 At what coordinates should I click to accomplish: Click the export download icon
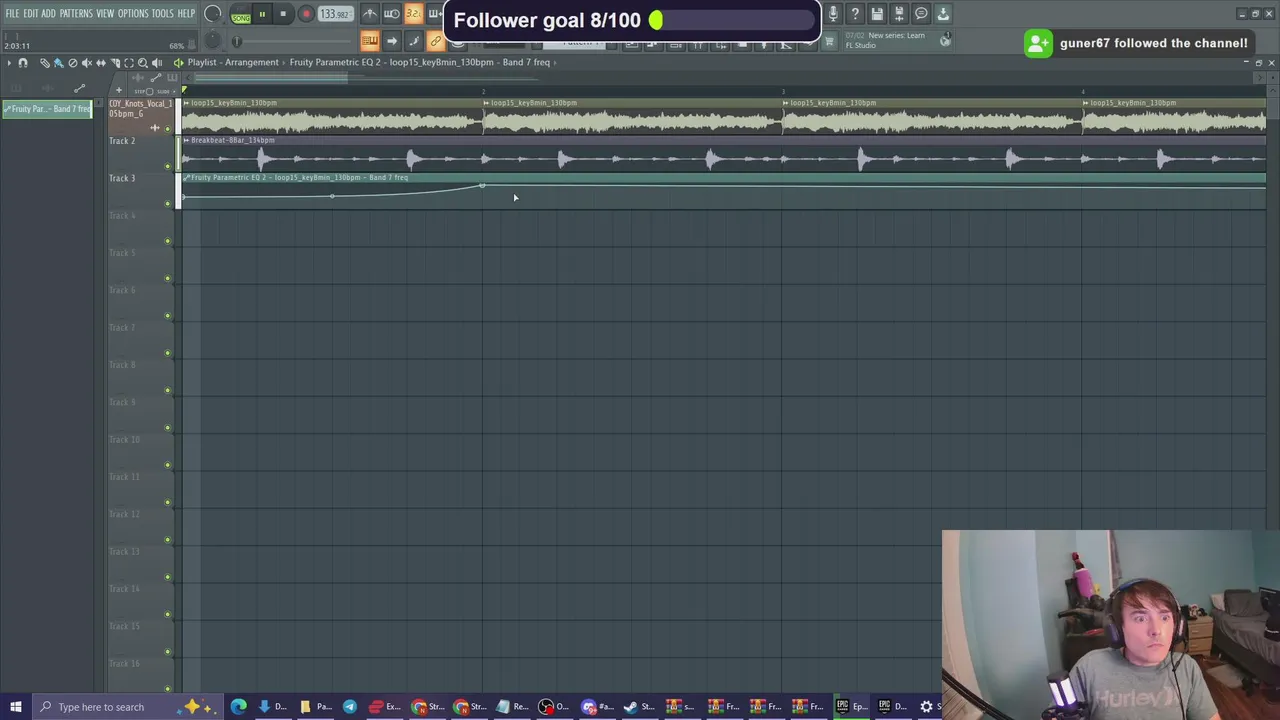coord(943,14)
